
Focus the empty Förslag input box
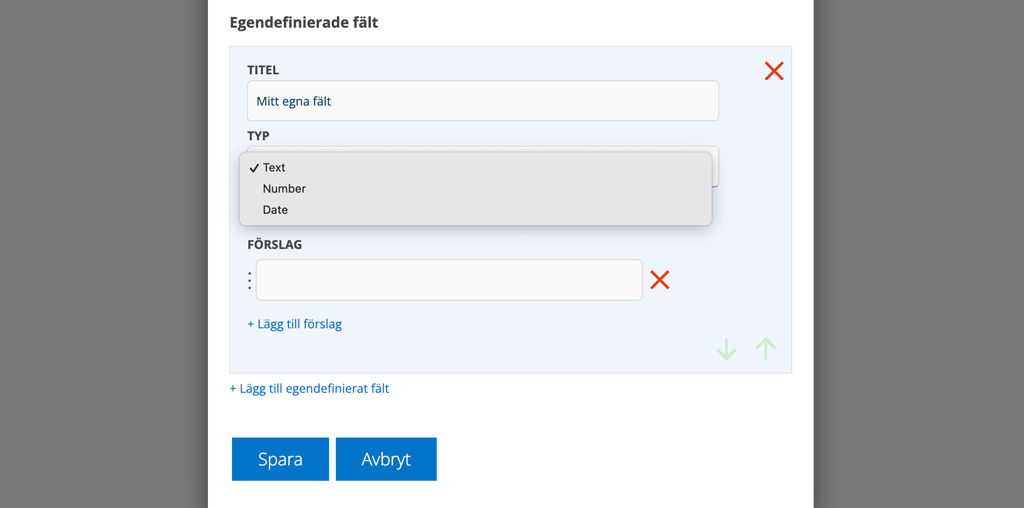pos(449,280)
